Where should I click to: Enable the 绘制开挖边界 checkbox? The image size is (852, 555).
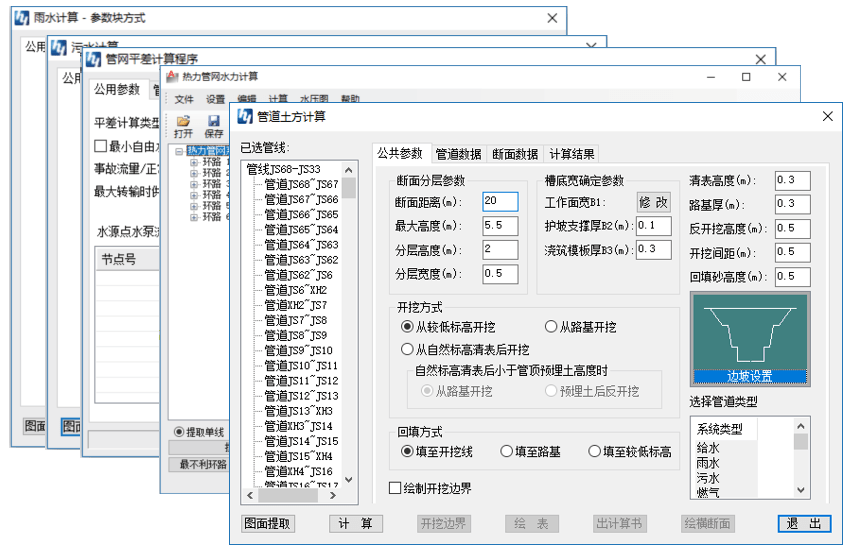(395, 489)
